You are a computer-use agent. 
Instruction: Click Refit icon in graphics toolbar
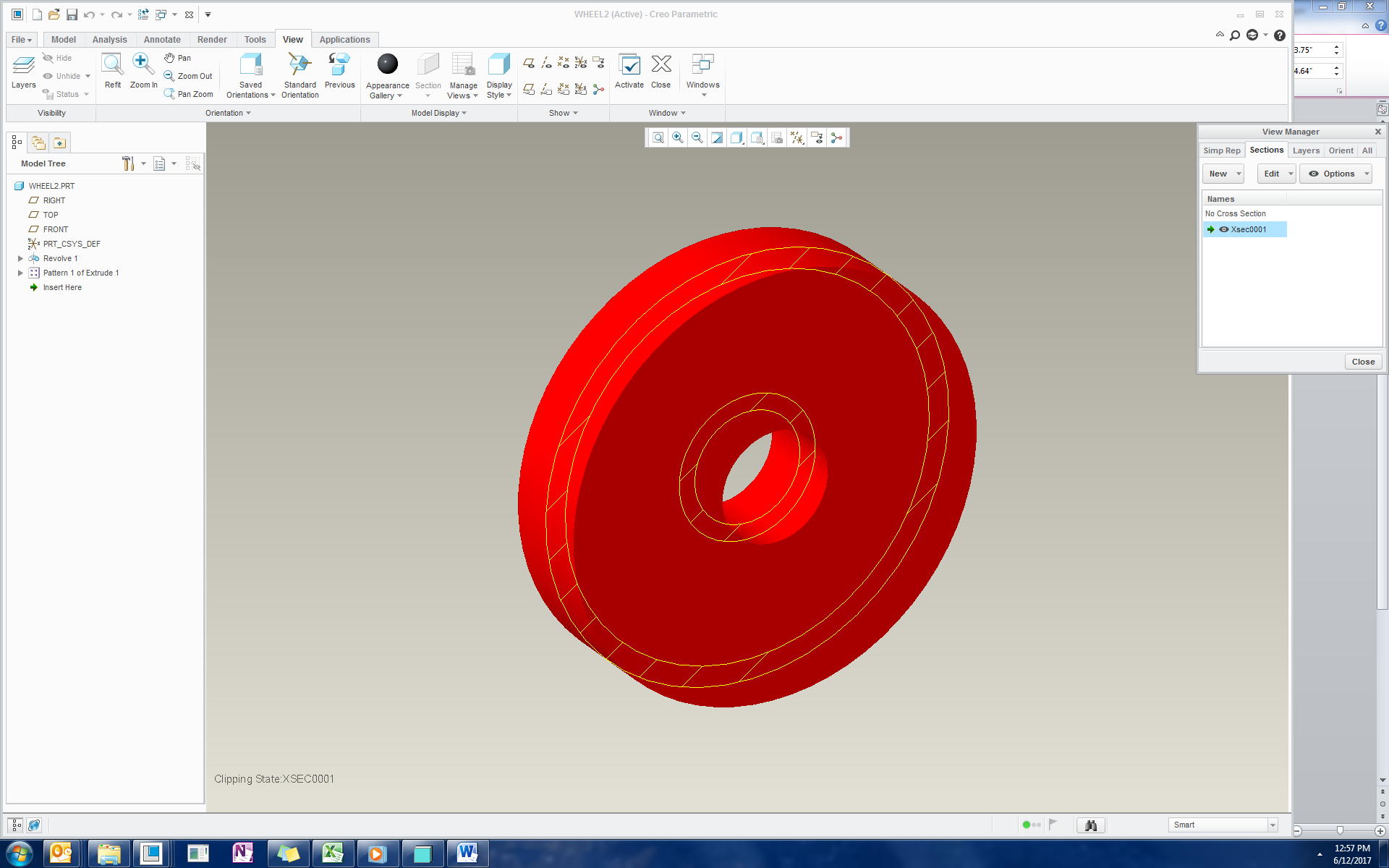pyautogui.click(x=658, y=137)
